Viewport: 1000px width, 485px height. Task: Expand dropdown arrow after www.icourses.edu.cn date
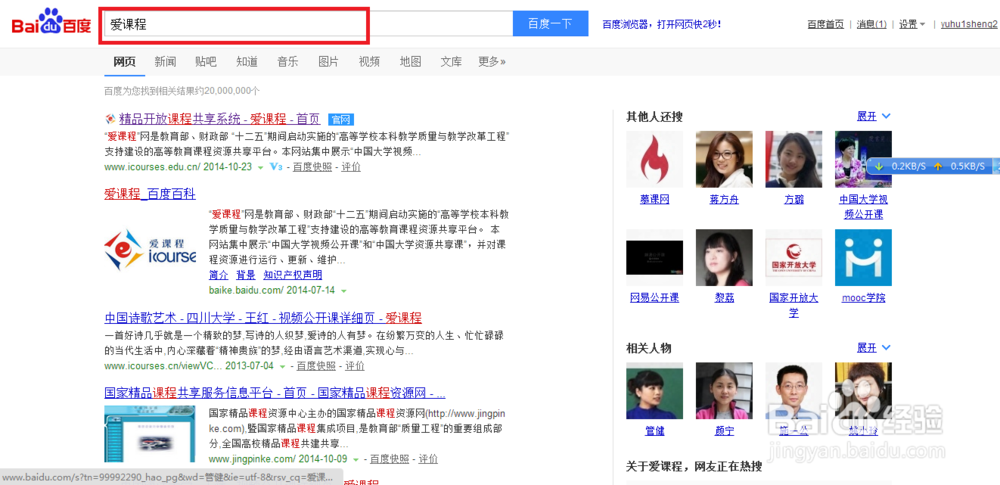tap(260, 168)
